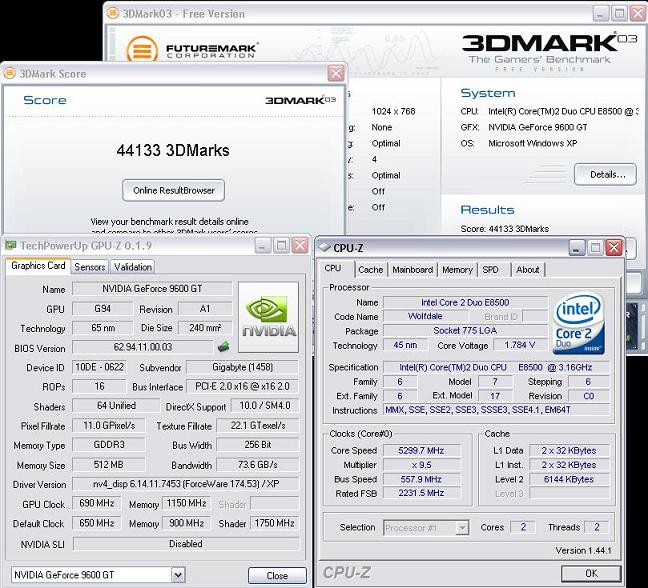Click the Bandwidth field 73.6 GB/s

(257, 464)
